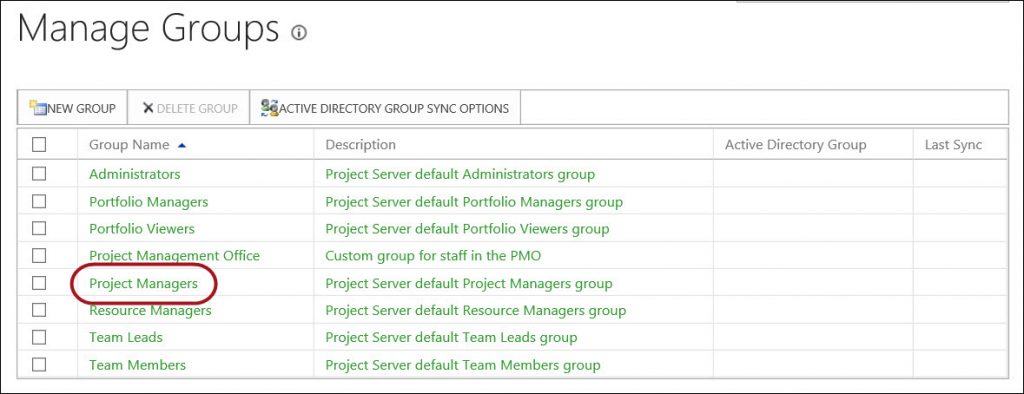Open the Project Managers group link
Viewport: 1024px width, 394px height.
pos(143,284)
